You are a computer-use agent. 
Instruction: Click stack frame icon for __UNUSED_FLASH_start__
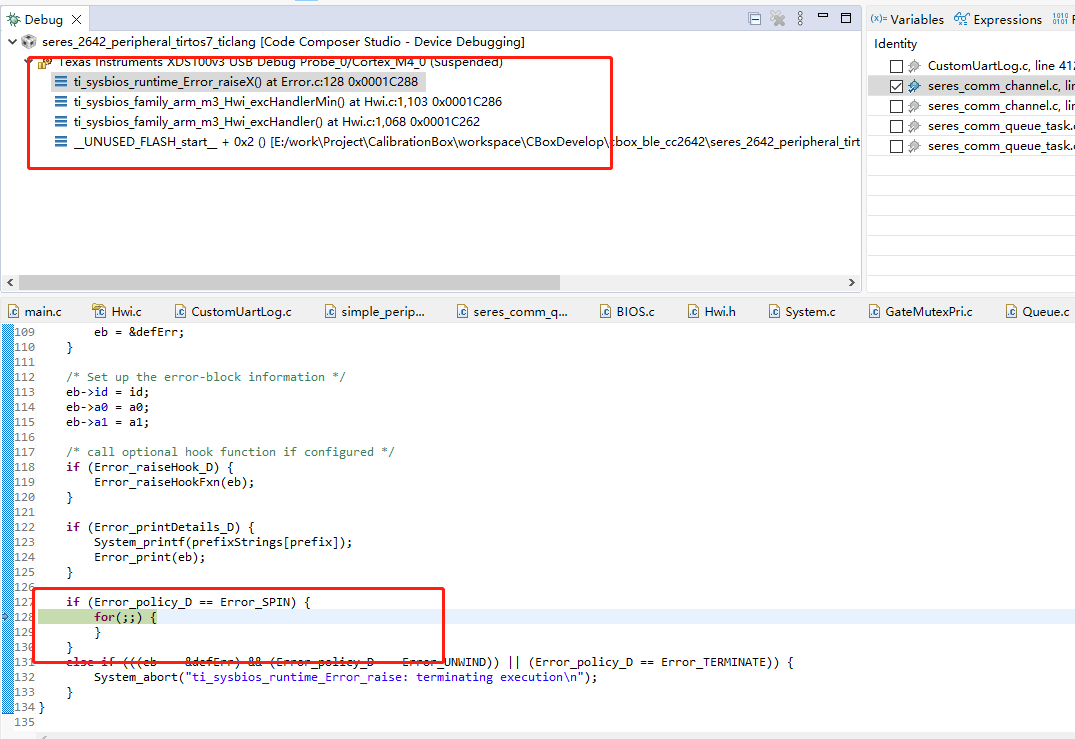click(61, 141)
